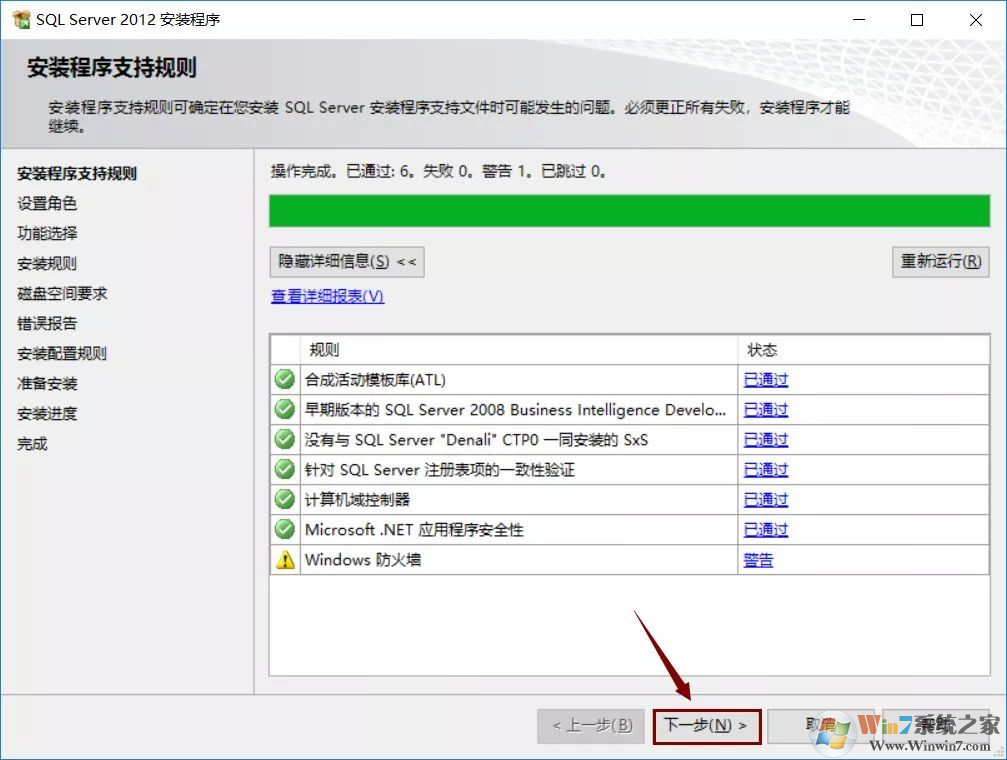Proceed with 下一步(N) button
Screen dimensions: 1007x760
[x=706, y=726]
